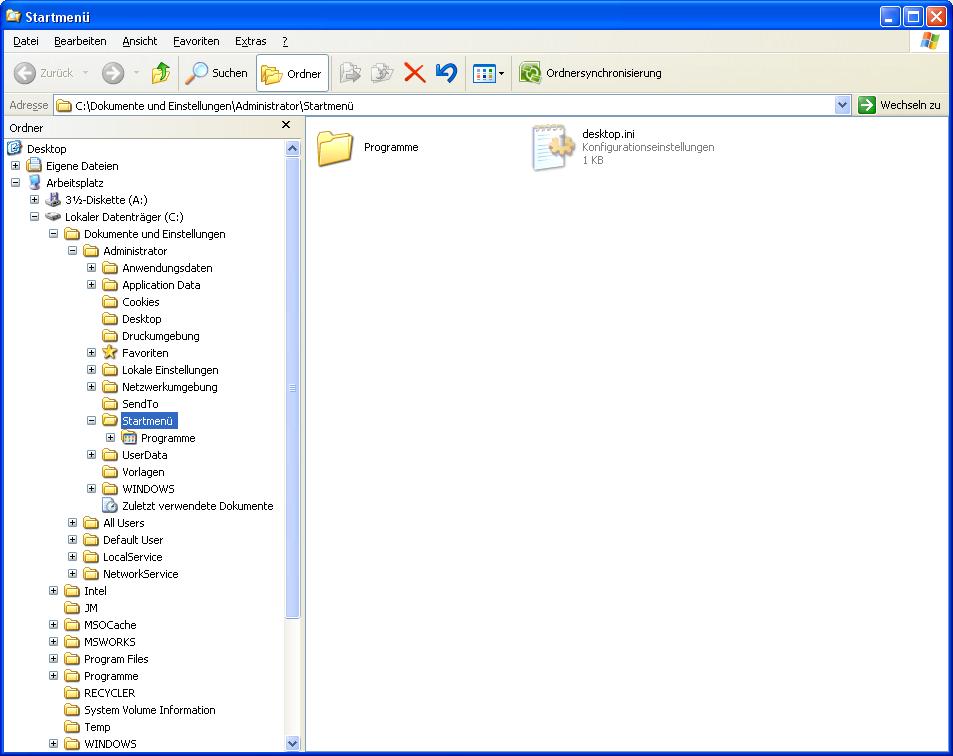This screenshot has height=756, width=953.
Task: Open the Ansicht menu
Action: click(x=140, y=41)
